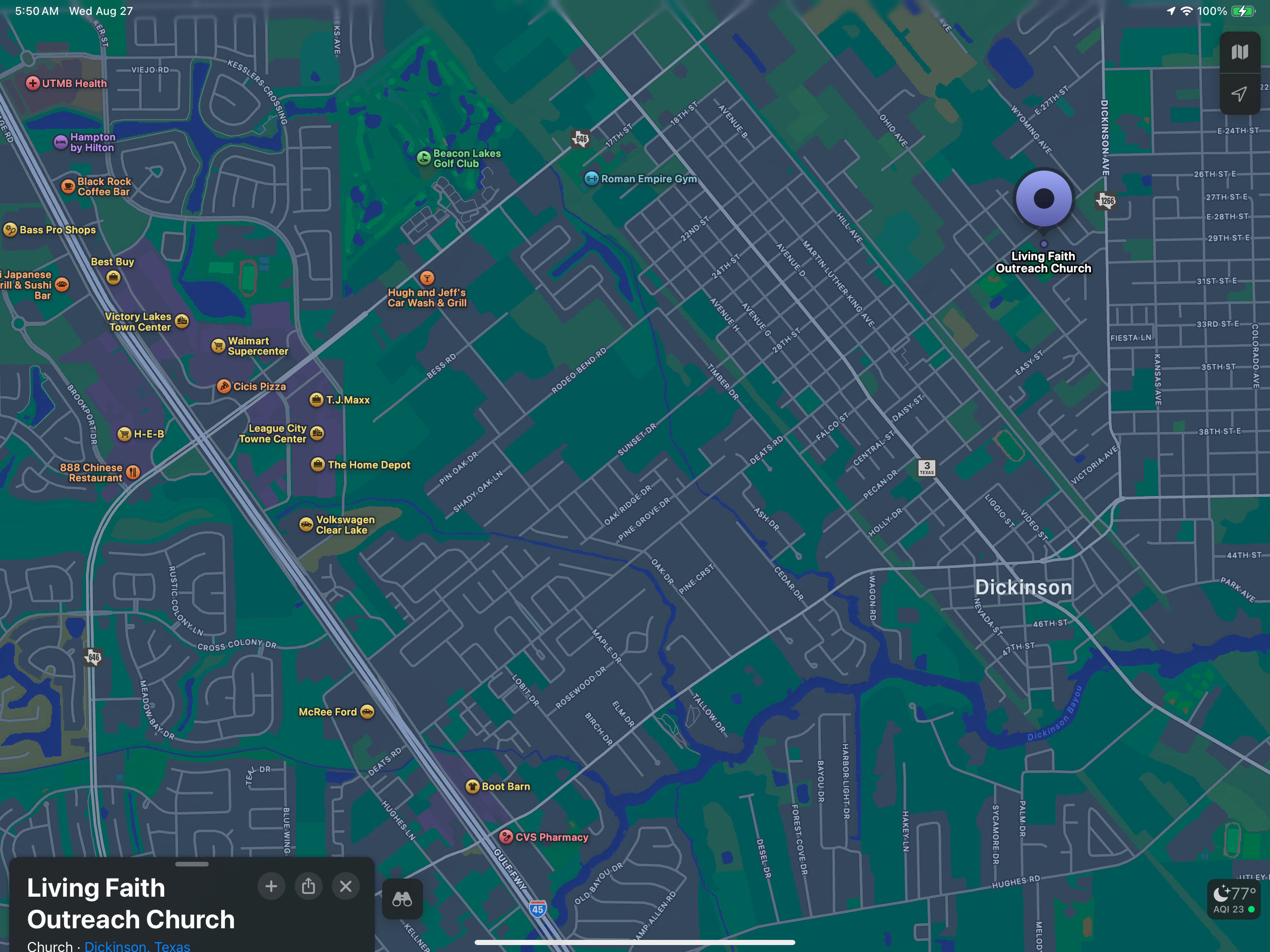Tap the weather 77° AQI widget
Image resolution: width=1270 pixels, height=952 pixels.
pyautogui.click(x=1234, y=900)
